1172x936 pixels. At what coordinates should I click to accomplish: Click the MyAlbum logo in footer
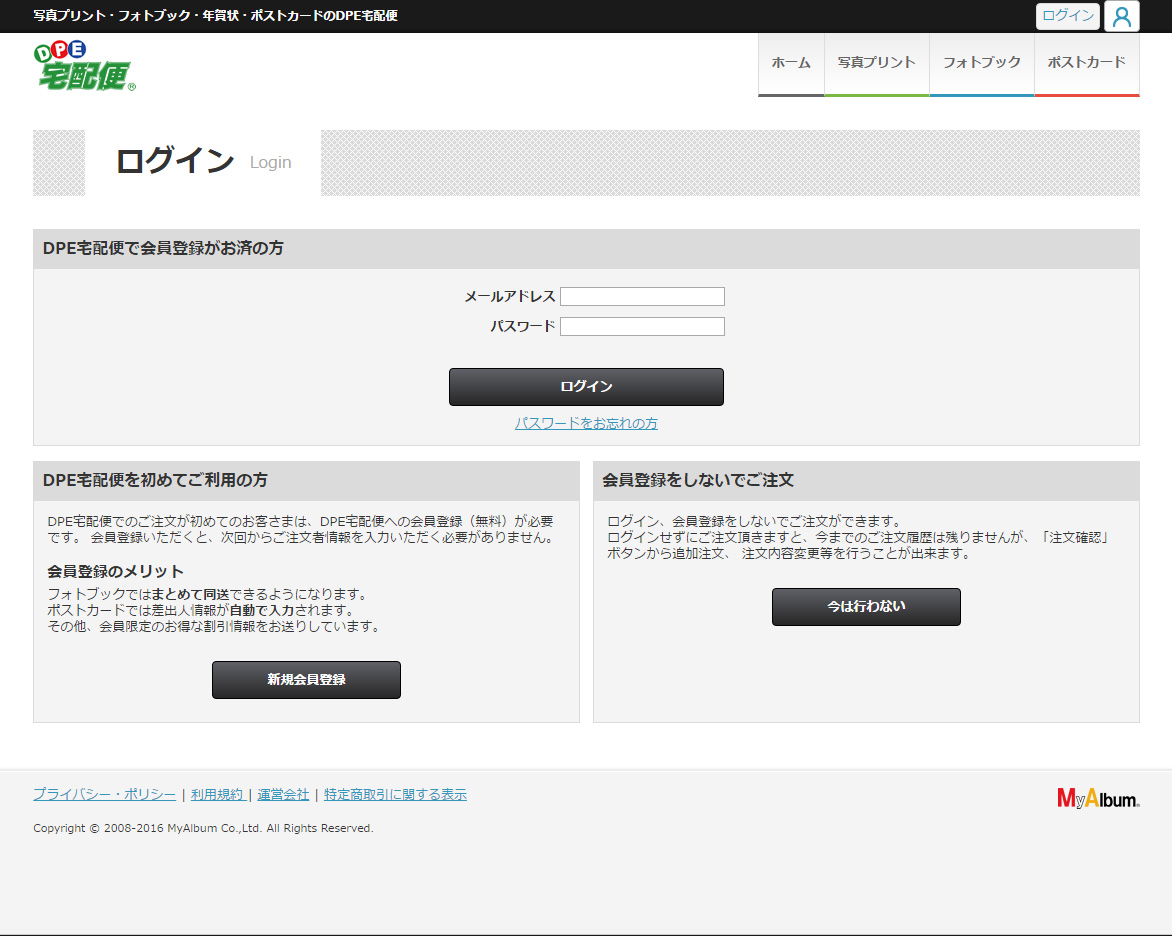[1098, 798]
